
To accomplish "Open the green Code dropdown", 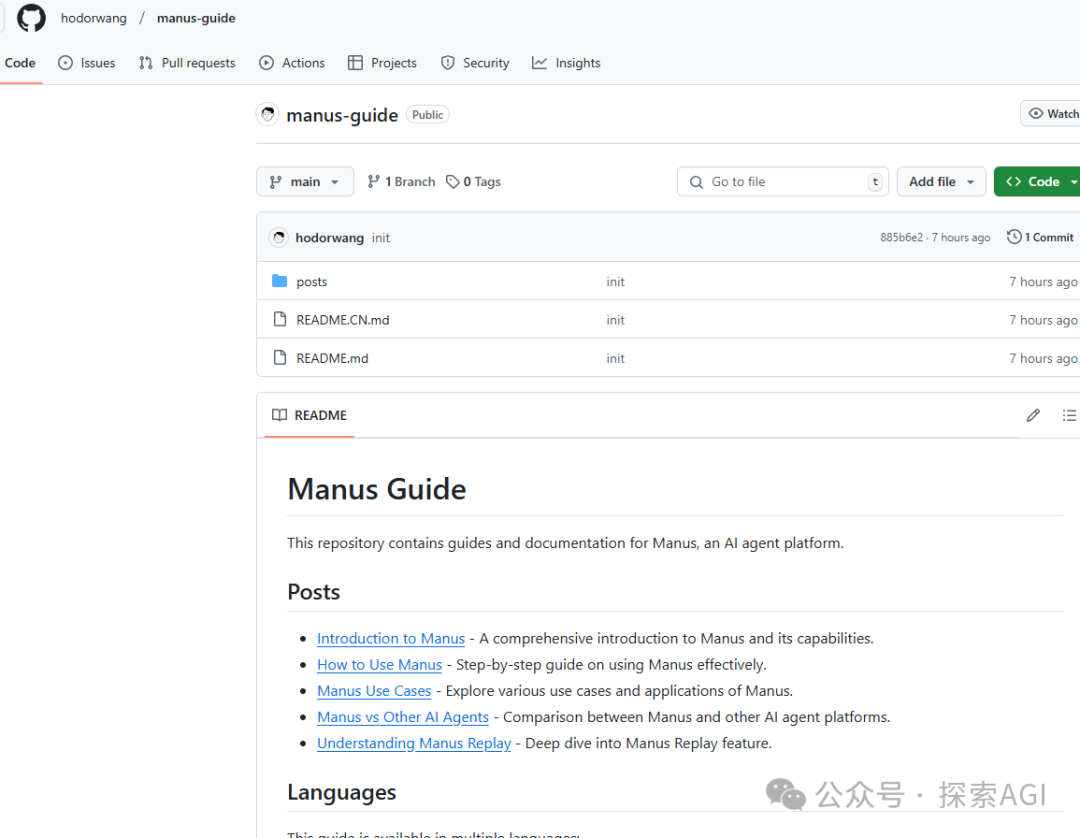I will click(x=1040, y=182).
